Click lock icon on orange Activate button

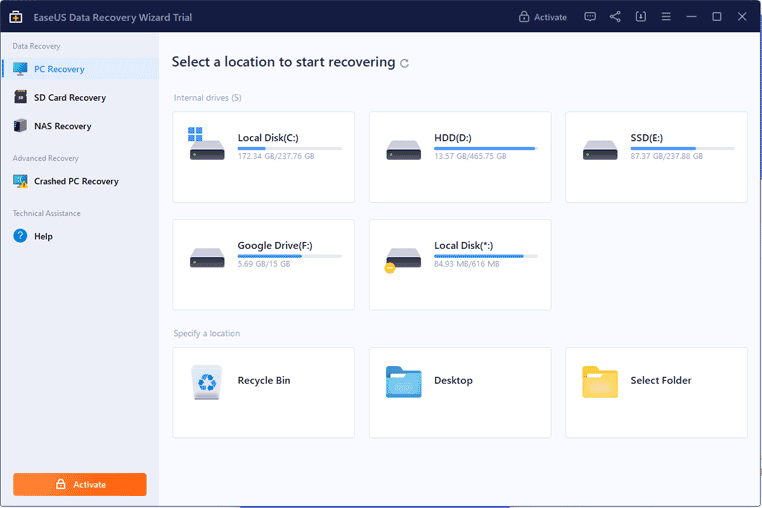coord(61,484)
